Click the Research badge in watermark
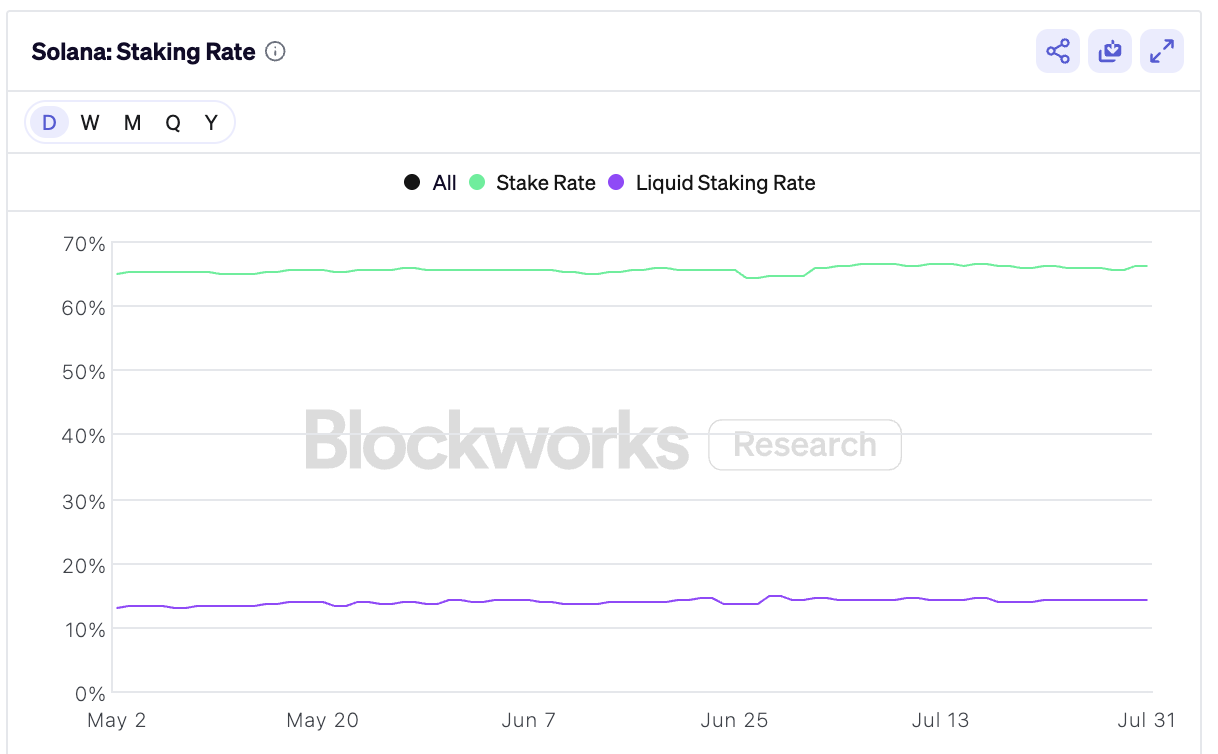Screen dimensions: 1218x754 click(804, 445)
